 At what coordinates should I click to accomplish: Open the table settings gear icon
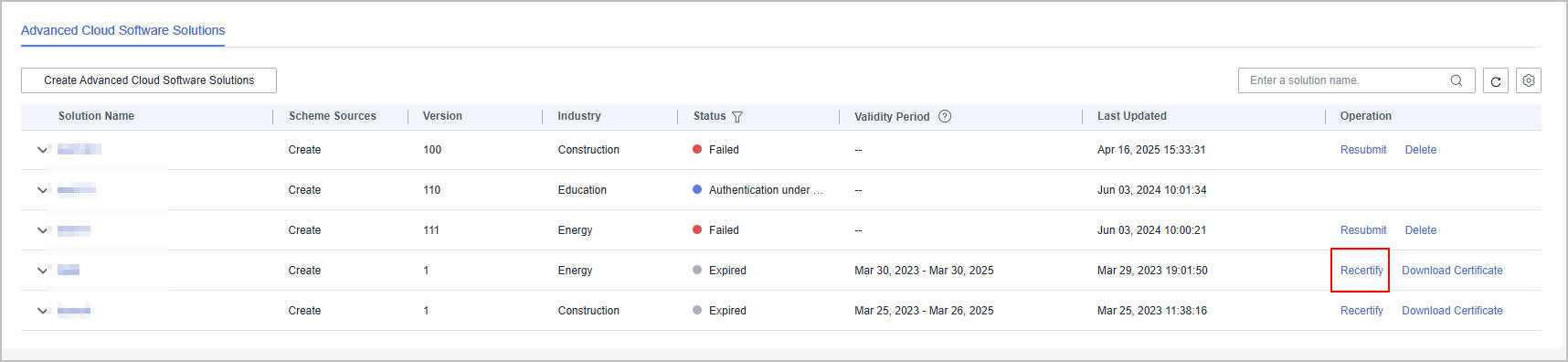(x=1529, y=80)
